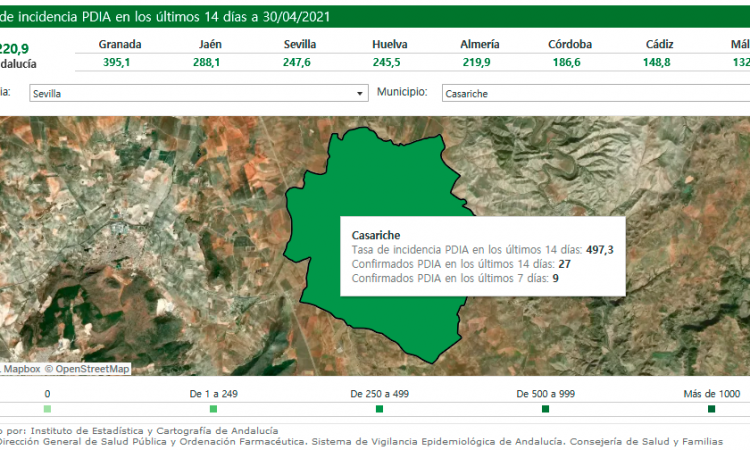Select the 'De 250 a 499' legend swatch
Viewport: 750px width, 450px height.
pos(379,409)
